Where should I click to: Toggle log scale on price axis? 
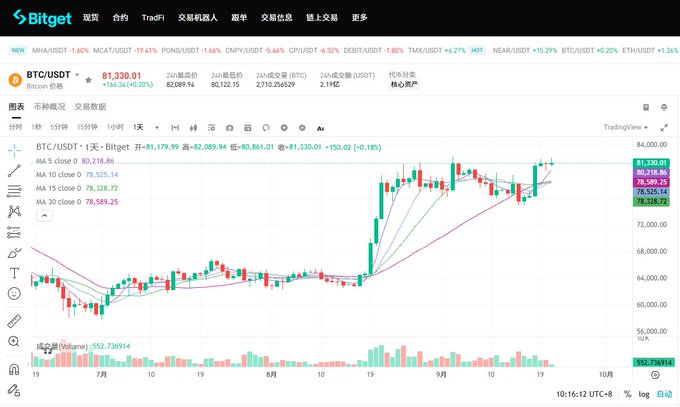pos(644,394)
